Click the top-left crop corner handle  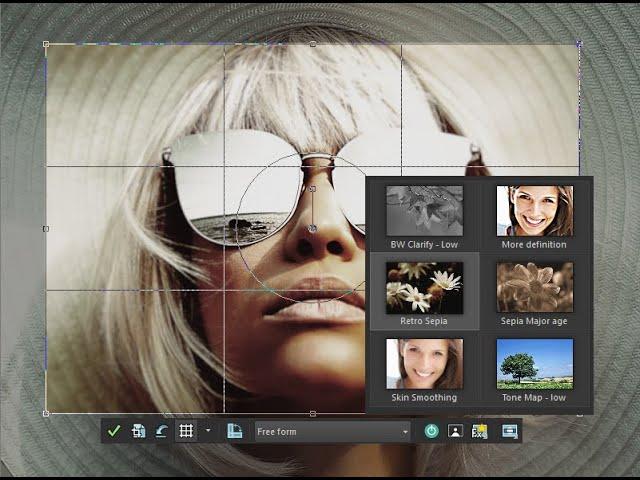click(46, 44)
